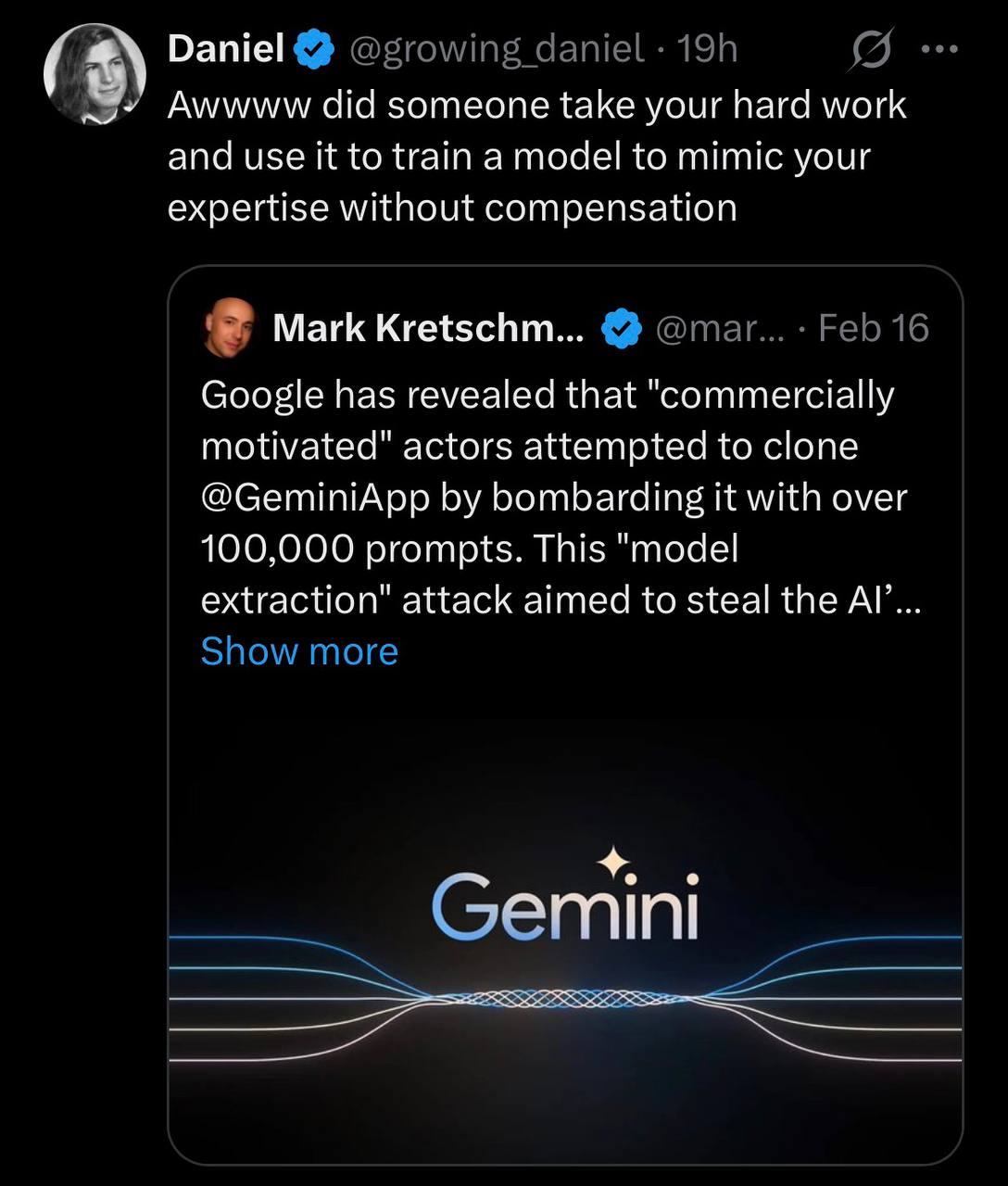
Task: Click the 19h post timestamp
Action: click(x=707, y=49)
